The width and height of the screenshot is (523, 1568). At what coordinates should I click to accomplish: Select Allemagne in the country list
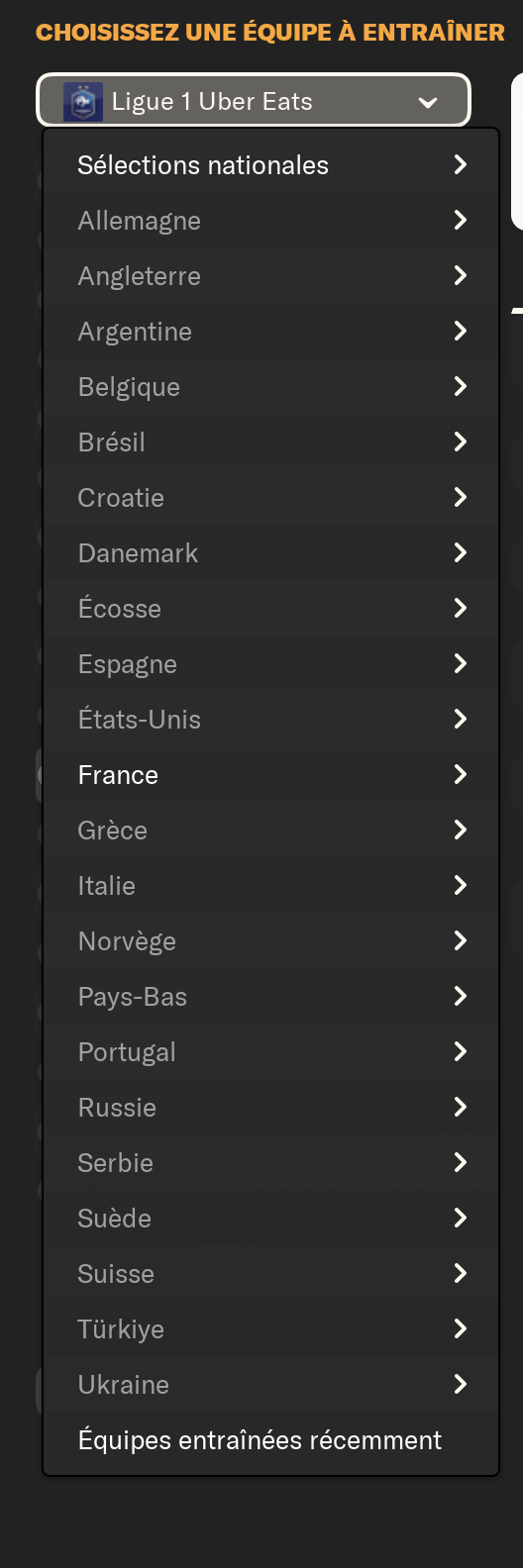[270, 221]
